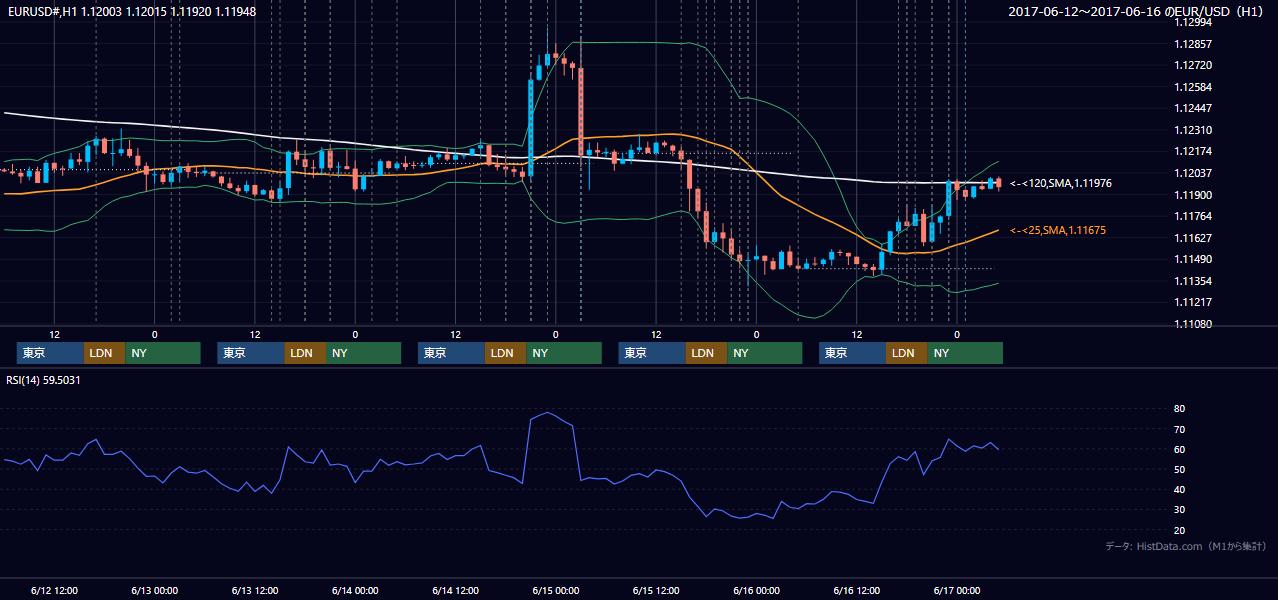The height and width of the screenshot is (600, 1278).
Task: Click price level 1.11217 on axis
Action: tap(1193, 302)
